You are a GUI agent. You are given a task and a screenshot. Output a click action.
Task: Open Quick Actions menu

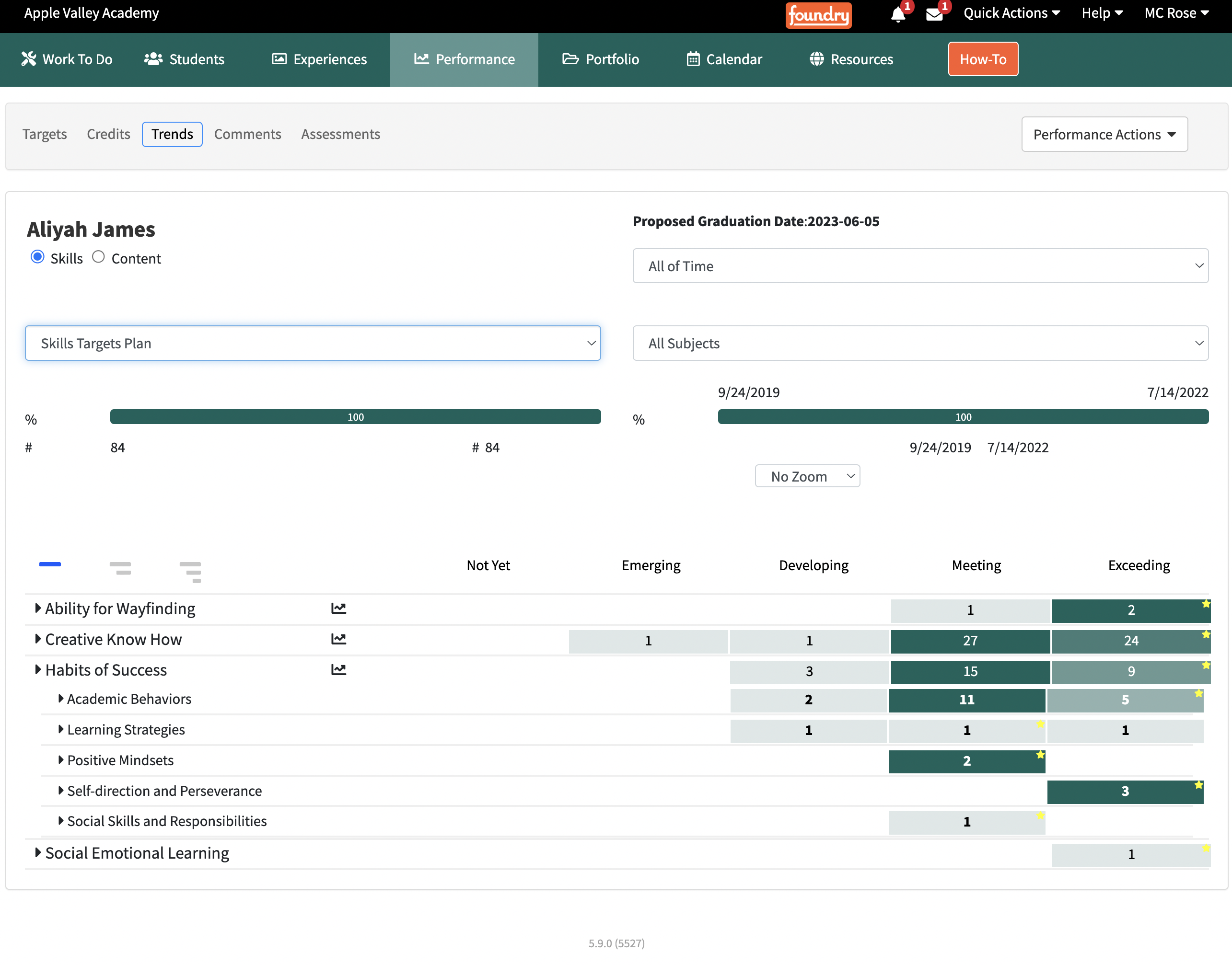click(1011, 13)
